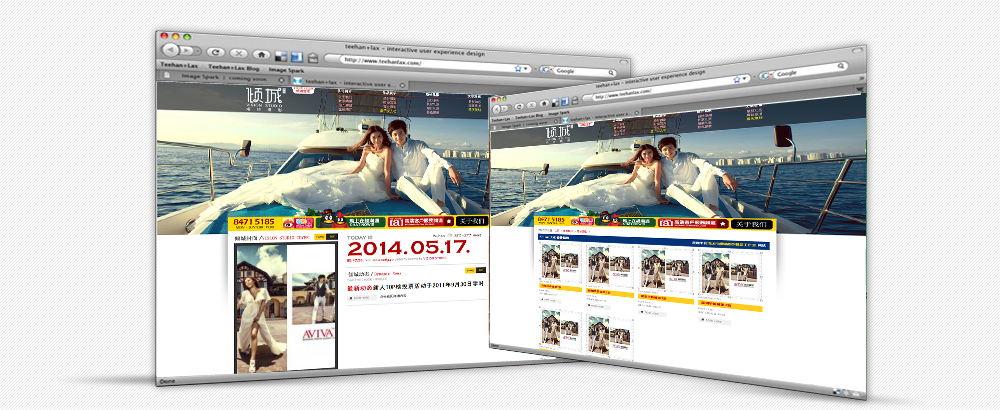The height and width of the screenshot is (410, 1000).
Task: Open third gallery thumbnail in right window's top row
Action: tap(666, 270)
